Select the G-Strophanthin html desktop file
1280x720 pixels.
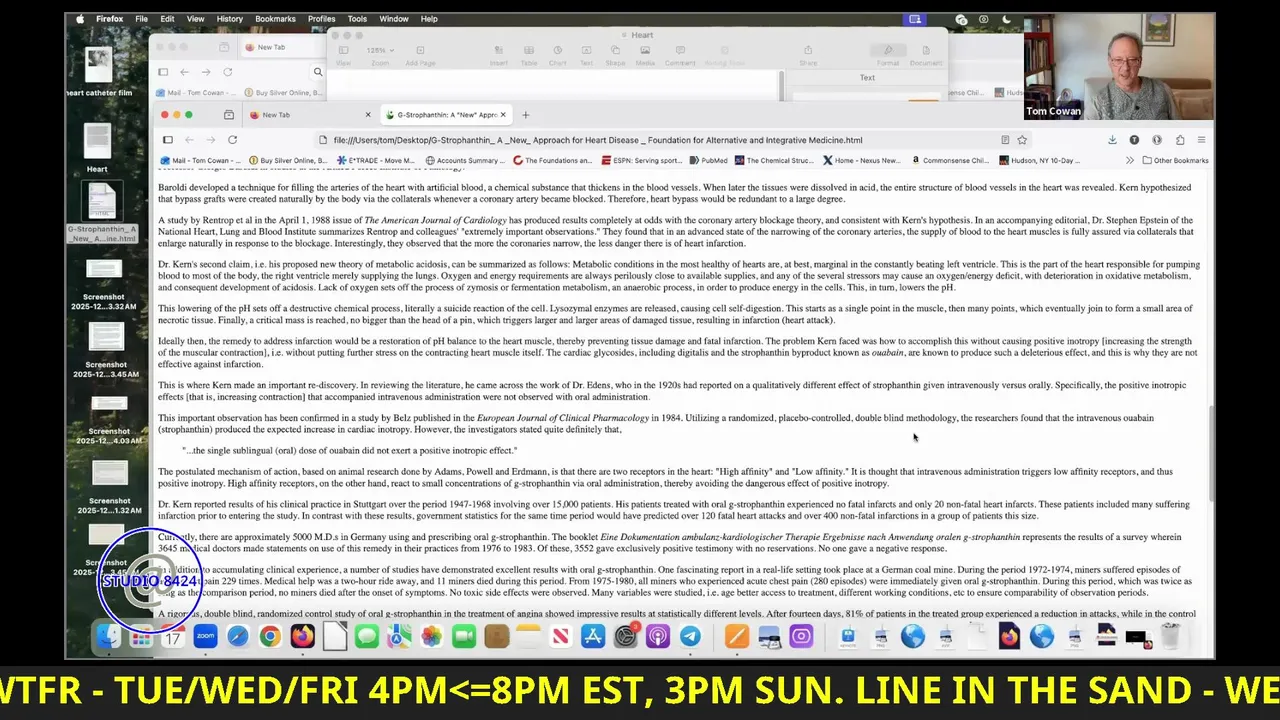coord(102,212)
